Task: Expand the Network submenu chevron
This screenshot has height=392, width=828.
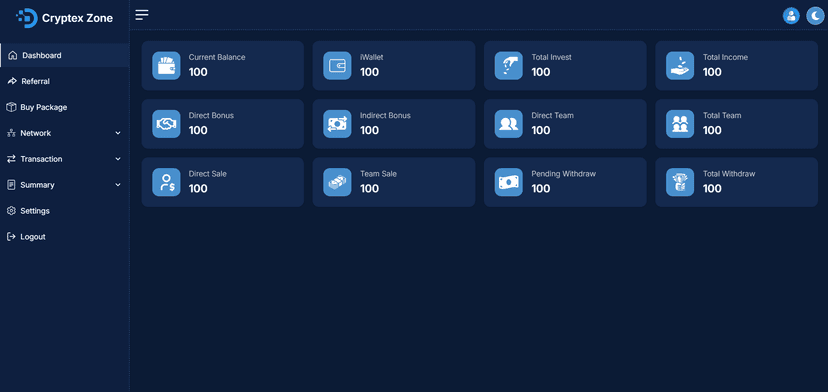Action: [x=118, y=133]
